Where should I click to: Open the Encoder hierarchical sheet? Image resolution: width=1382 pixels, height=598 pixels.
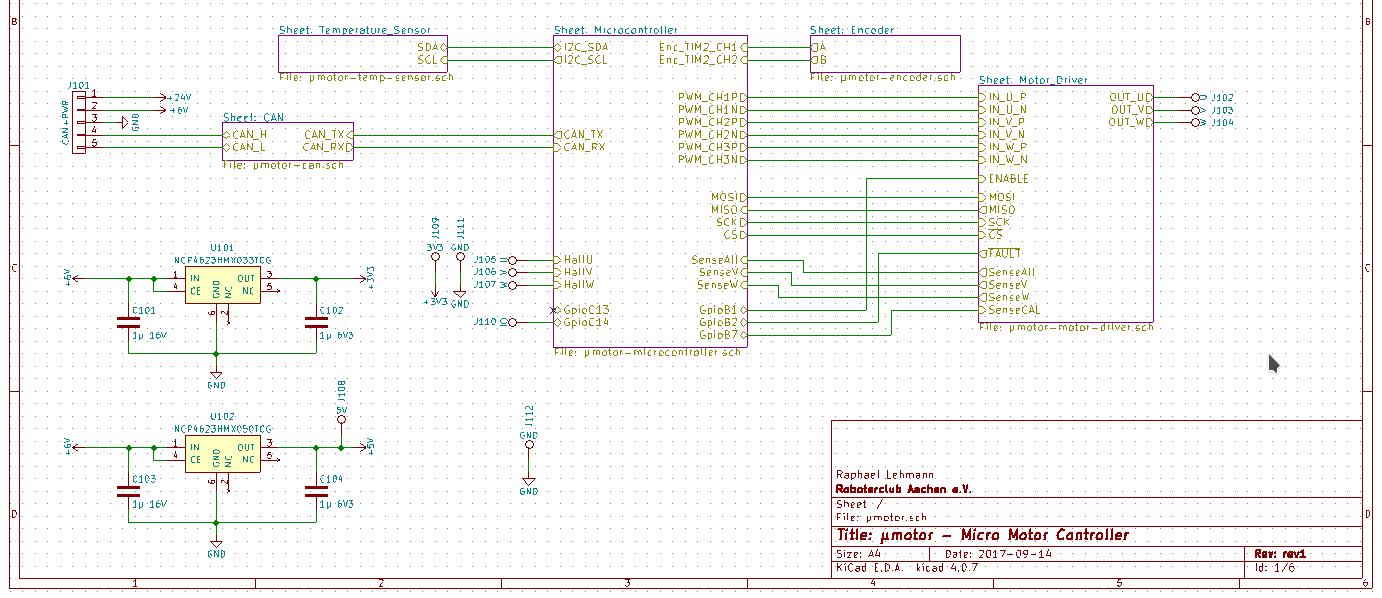pos(885,53)
